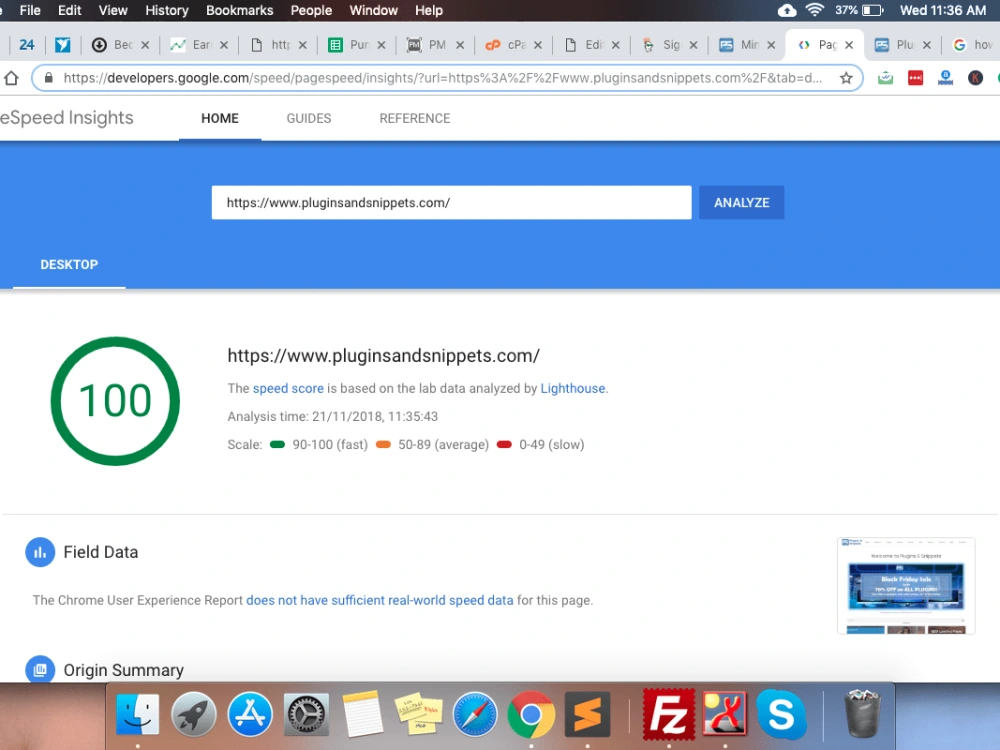Open the Trash in the dock

(x=862, y=713)
